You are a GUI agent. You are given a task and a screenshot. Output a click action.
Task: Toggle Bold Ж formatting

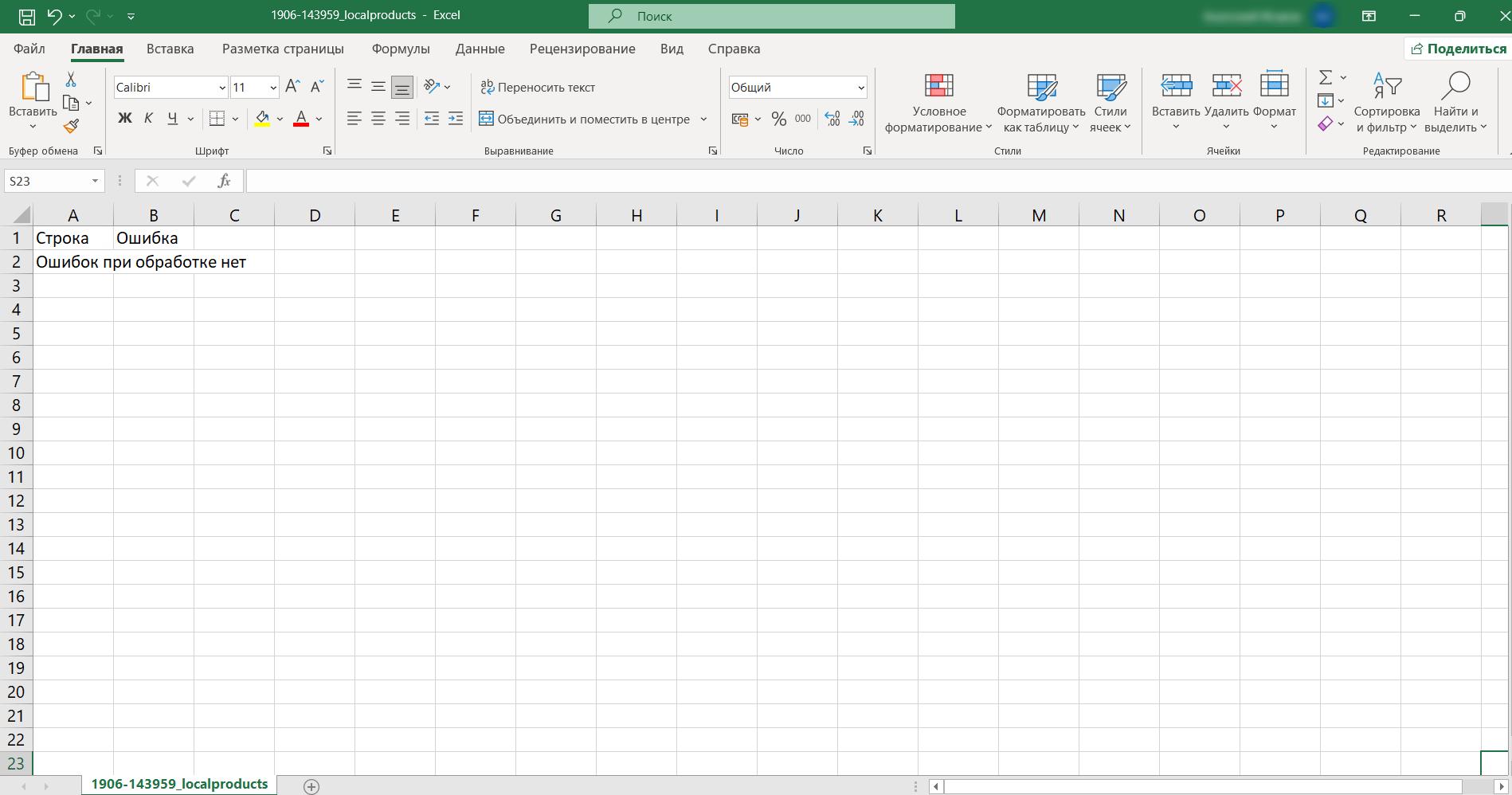point(125,119)
